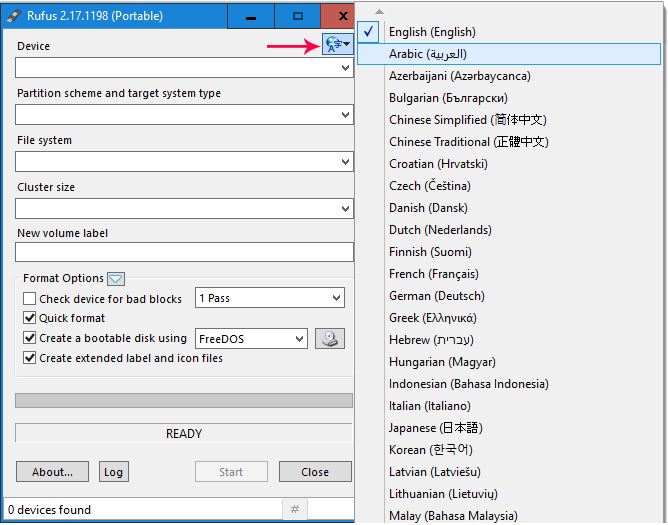This screenshot has height=525, width=668.
Task: Click the menu scroll-up arrow
Action: 379,12
